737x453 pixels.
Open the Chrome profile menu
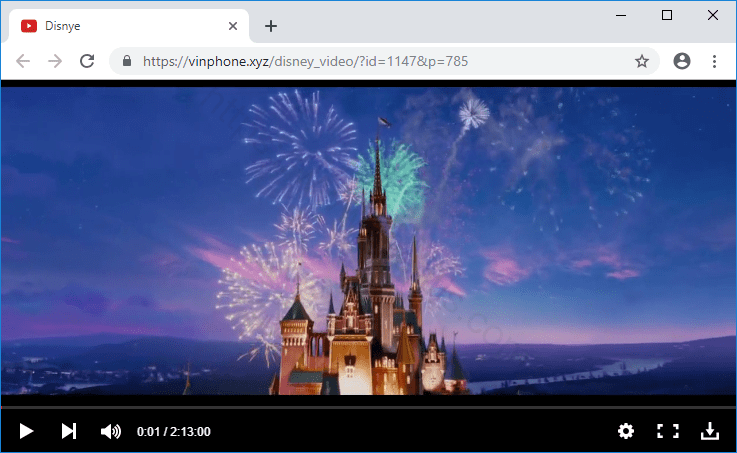tap(682, 61)
